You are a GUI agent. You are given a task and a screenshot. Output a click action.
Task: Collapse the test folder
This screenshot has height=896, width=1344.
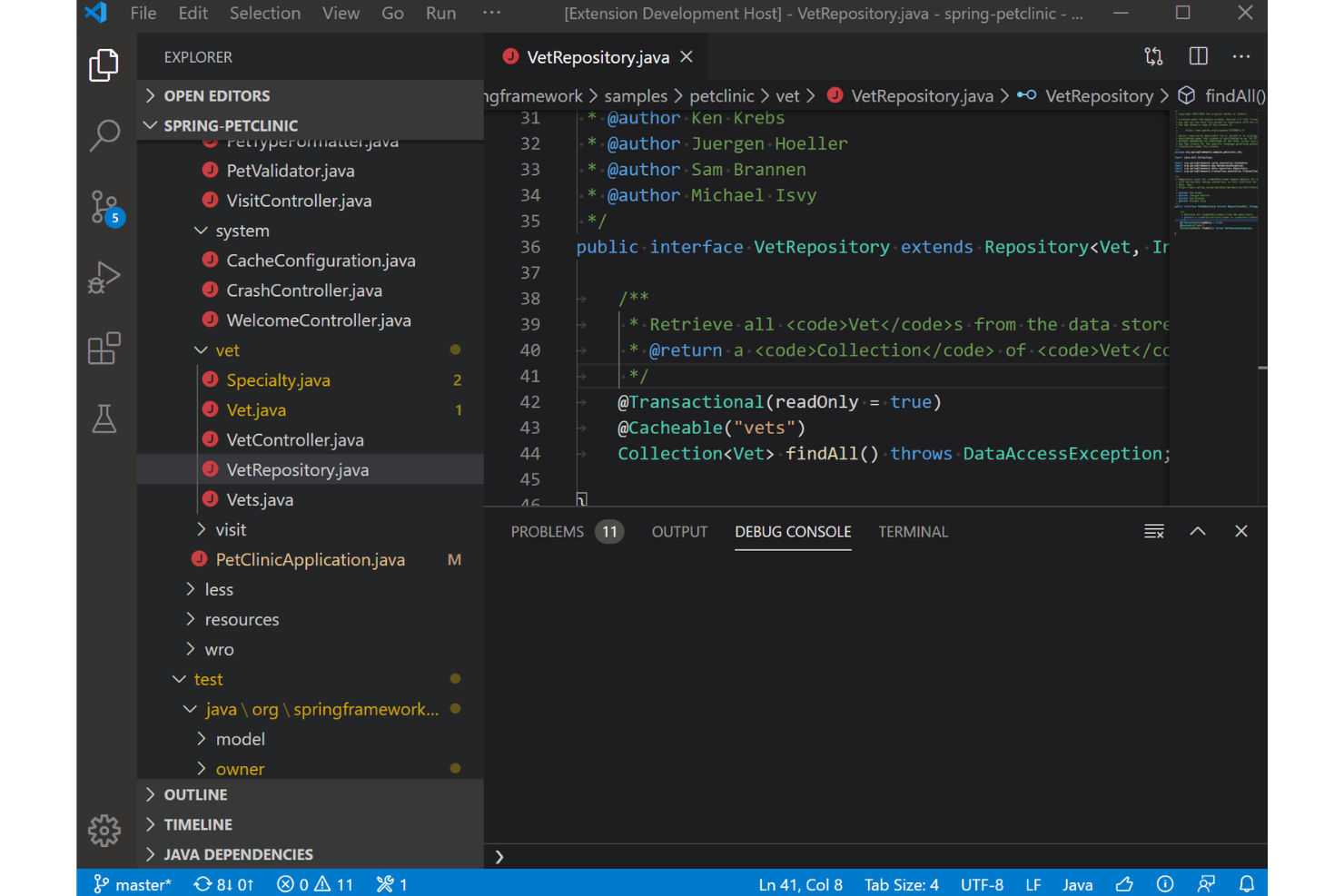point(311,679)
